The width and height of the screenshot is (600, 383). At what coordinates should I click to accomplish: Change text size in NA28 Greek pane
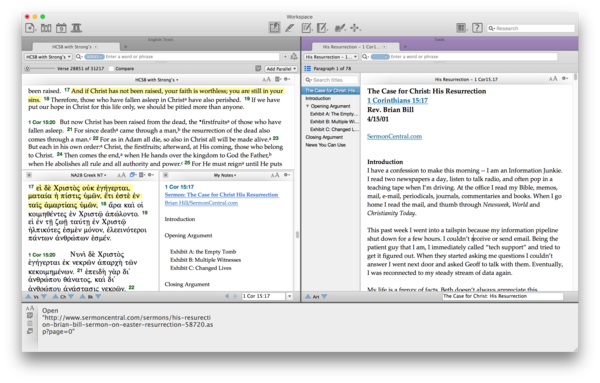[121, 175]
